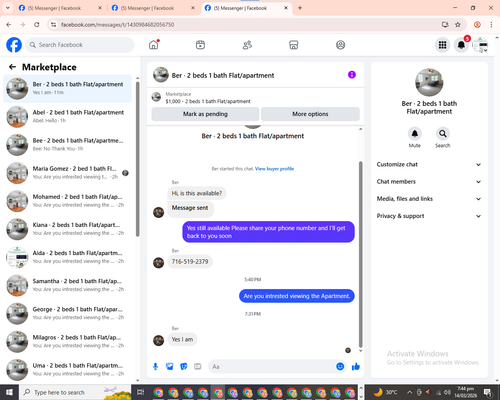
Task: Open the notifications bell with badge
Action: click(x=461, y=45)
